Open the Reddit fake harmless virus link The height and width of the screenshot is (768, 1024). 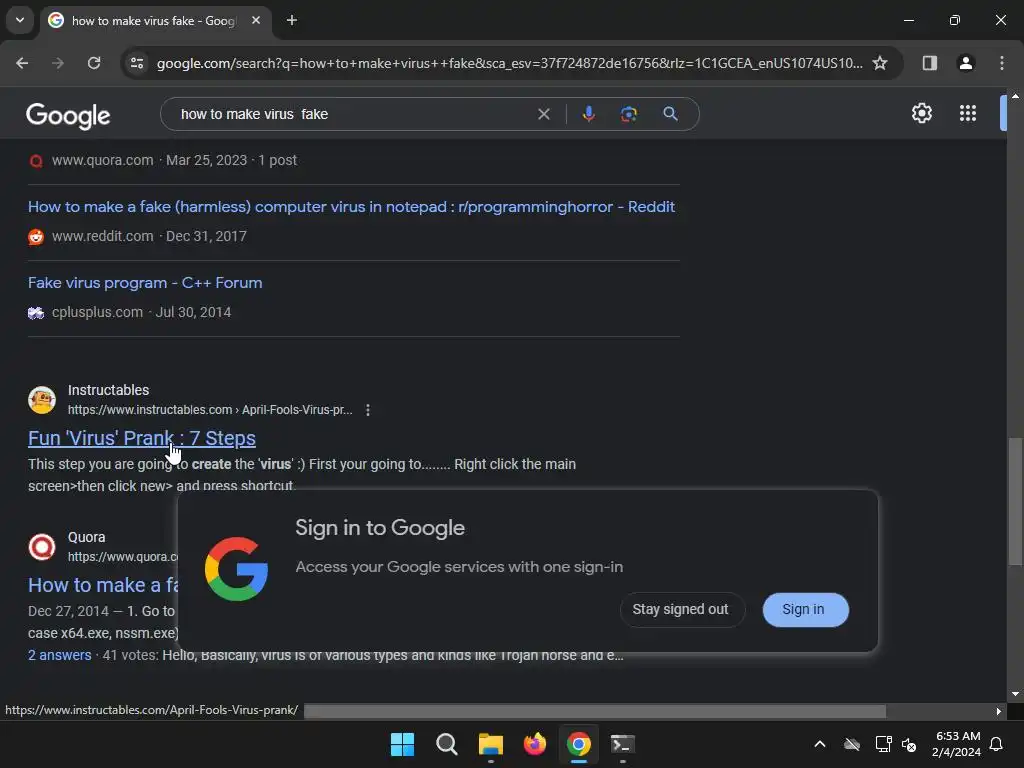(x=351, y=207)
